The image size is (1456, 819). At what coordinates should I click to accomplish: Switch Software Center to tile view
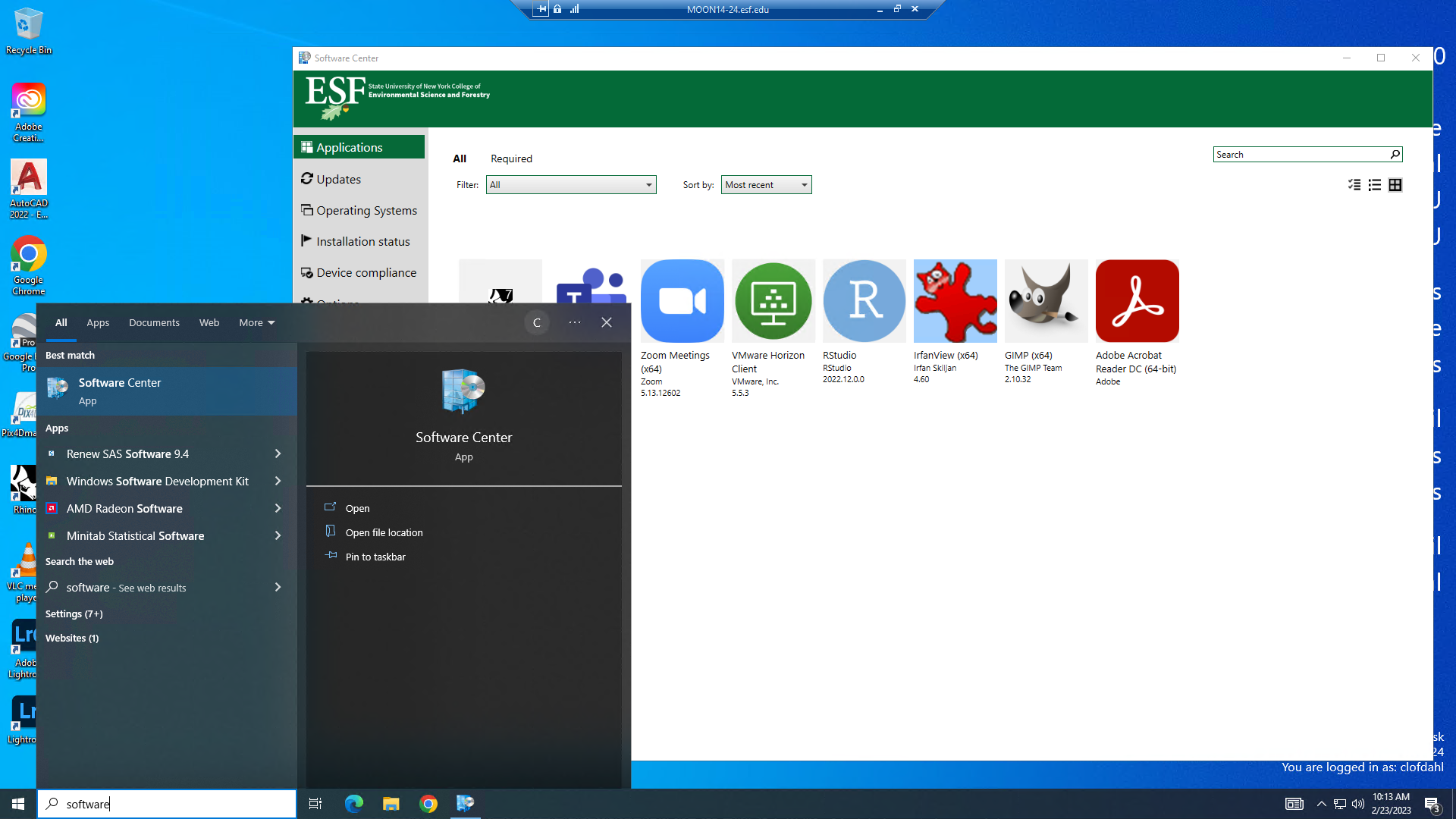(x=1395, y=185)
